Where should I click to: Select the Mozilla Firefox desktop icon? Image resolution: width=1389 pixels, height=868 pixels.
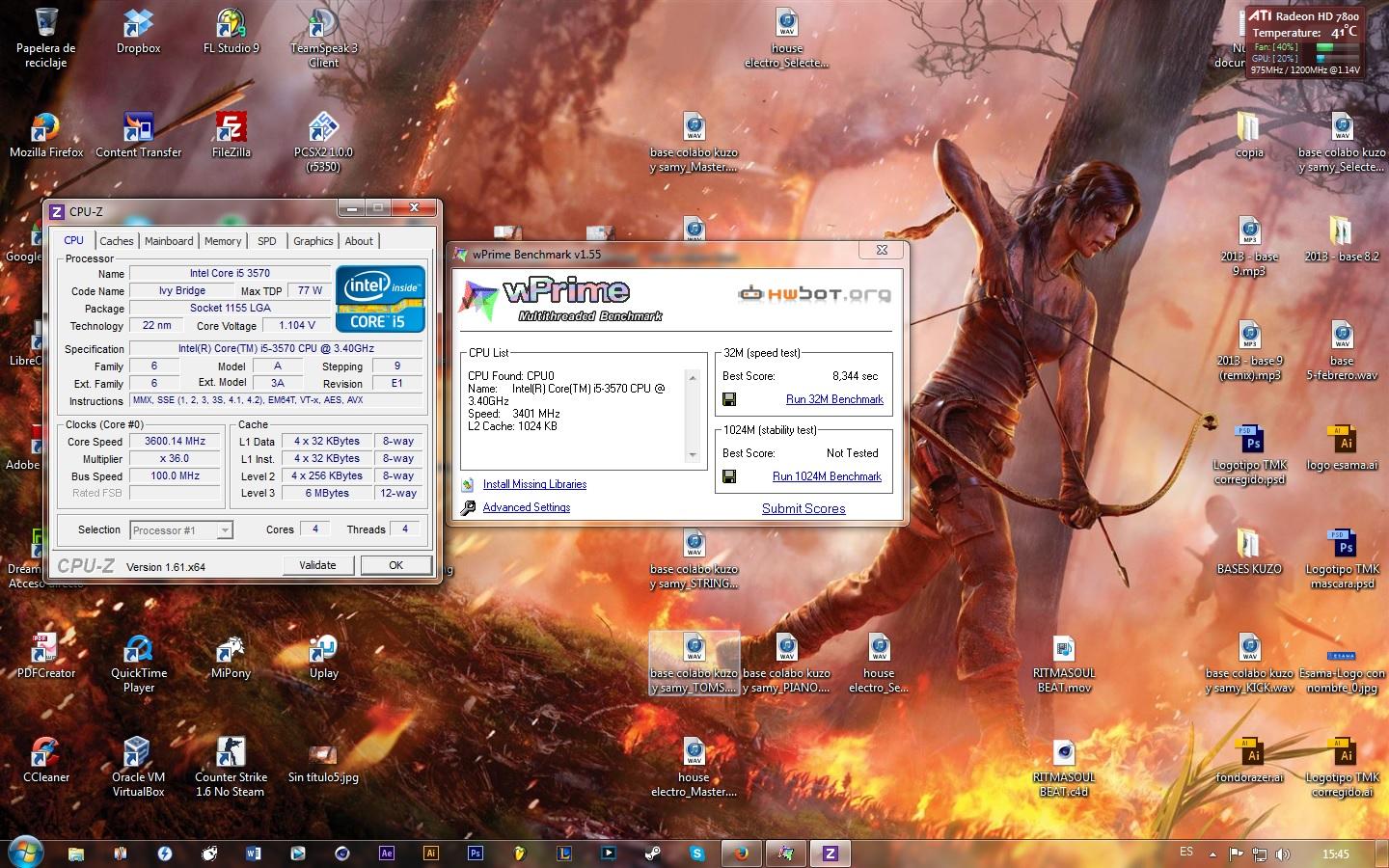tap(45, 135)
